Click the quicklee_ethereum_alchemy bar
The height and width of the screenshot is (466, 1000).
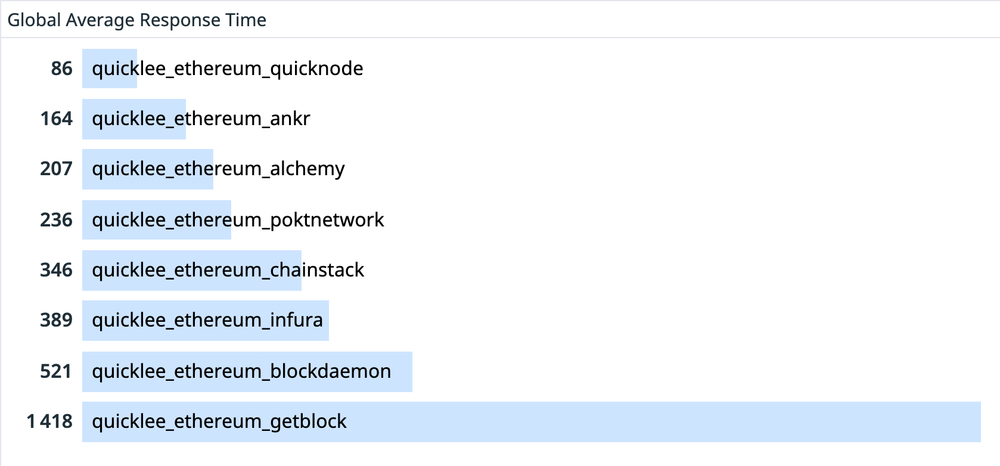coord(147,169)
